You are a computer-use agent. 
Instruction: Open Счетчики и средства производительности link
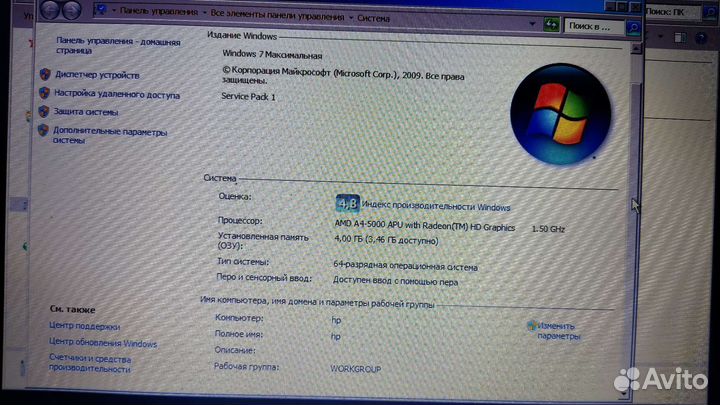[x=90, y=363]
